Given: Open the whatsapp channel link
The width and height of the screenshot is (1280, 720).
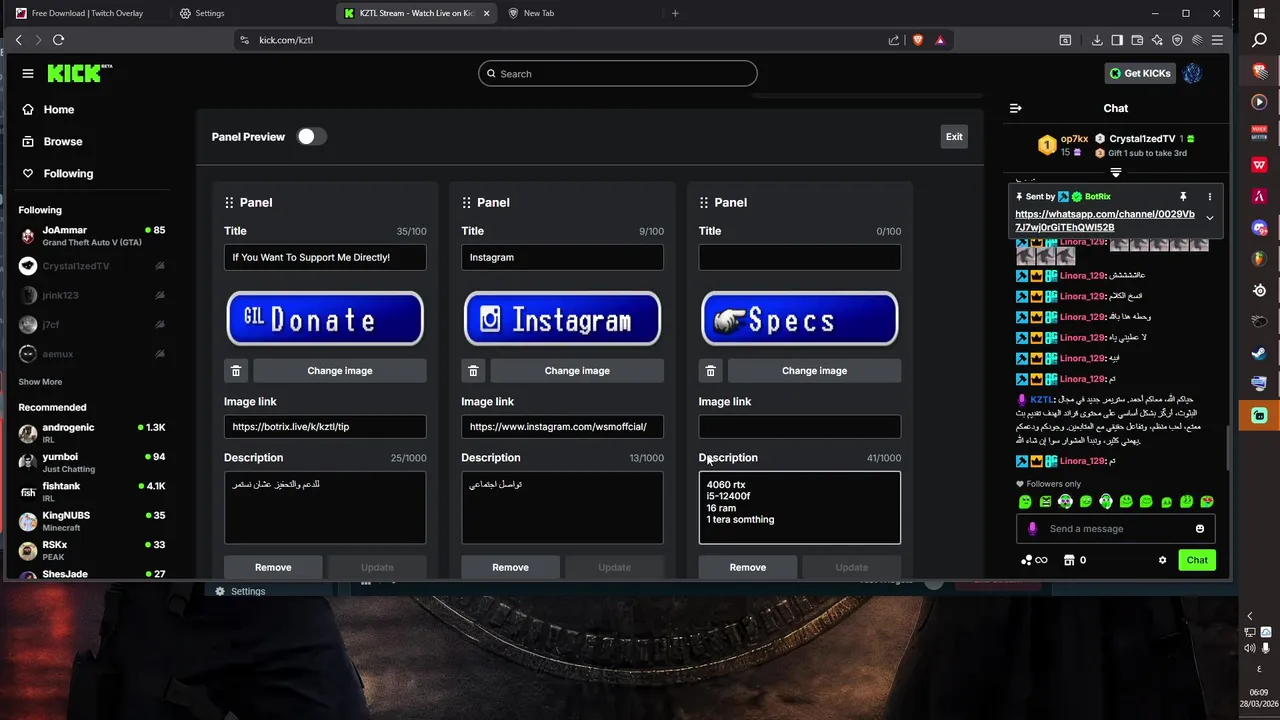Looking at the screenshot, I should tap(1104, 221).
